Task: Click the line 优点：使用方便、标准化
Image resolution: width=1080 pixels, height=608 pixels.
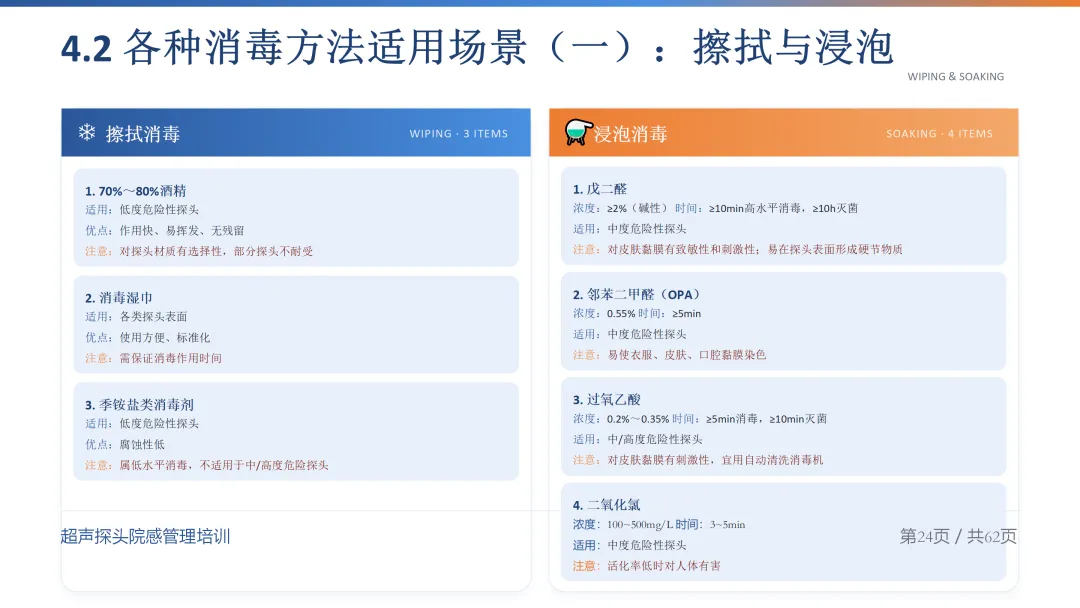Action: click(x=147, y=337)
